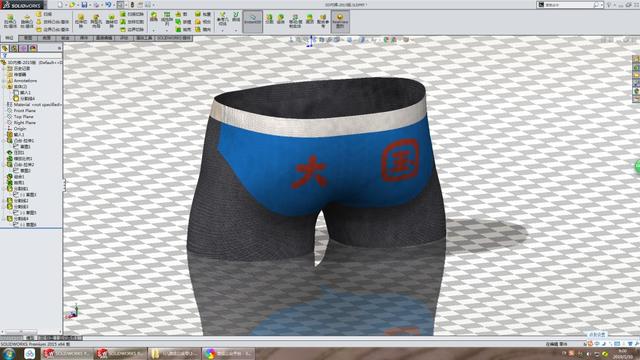Open dropdown arrow under Linear Pattern
This screenshot has height=360, width=640.
[167, 31]
